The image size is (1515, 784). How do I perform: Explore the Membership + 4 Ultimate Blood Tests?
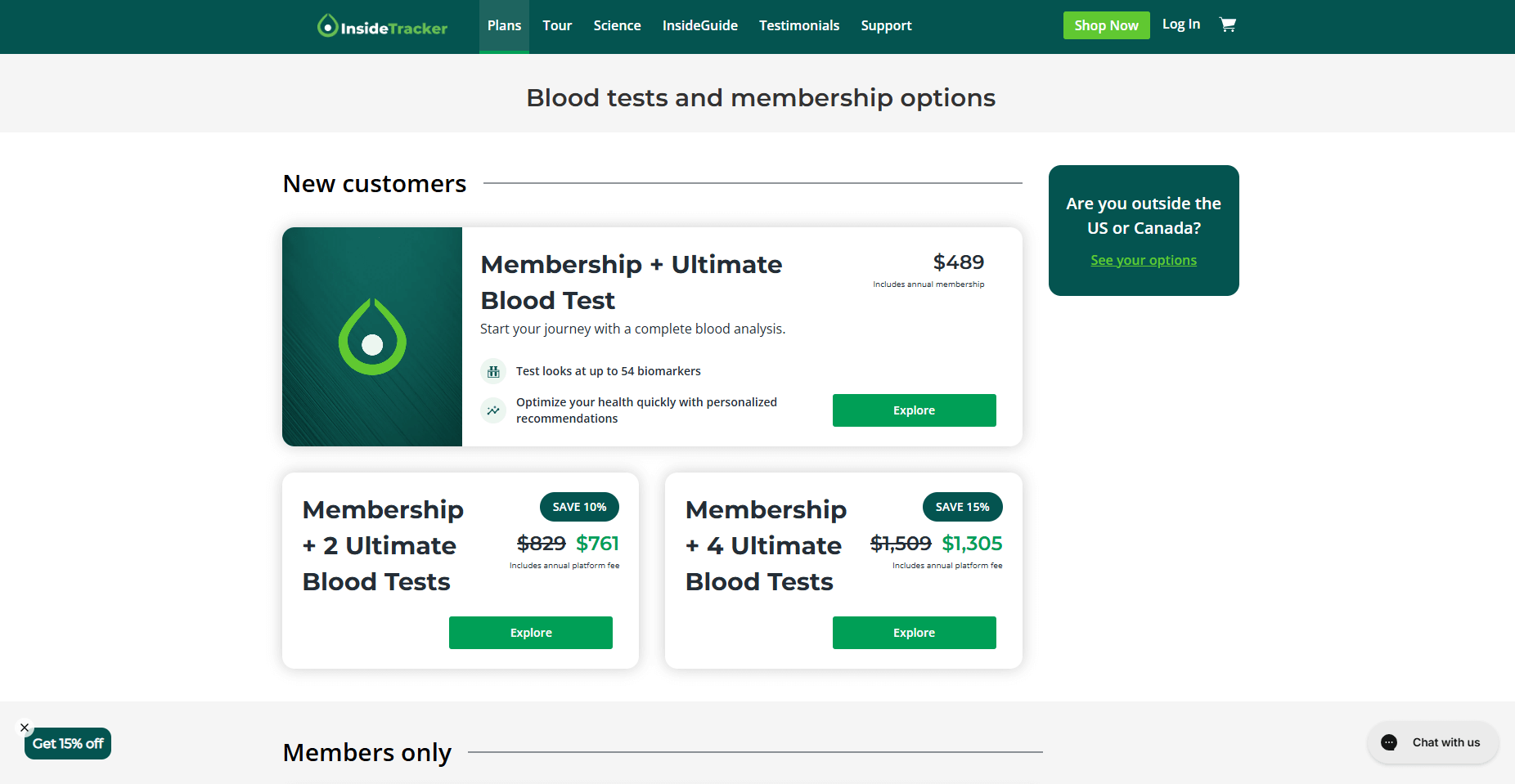coord(914,632)
